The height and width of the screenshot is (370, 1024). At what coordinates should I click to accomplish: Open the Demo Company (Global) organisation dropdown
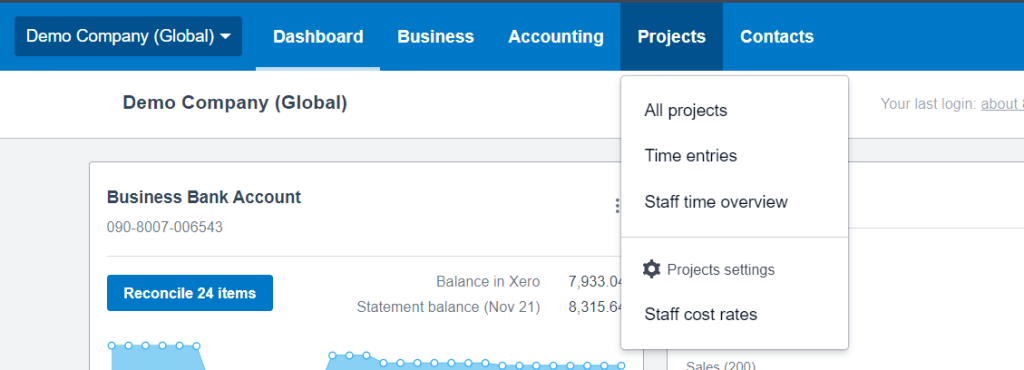click(128, 37)
